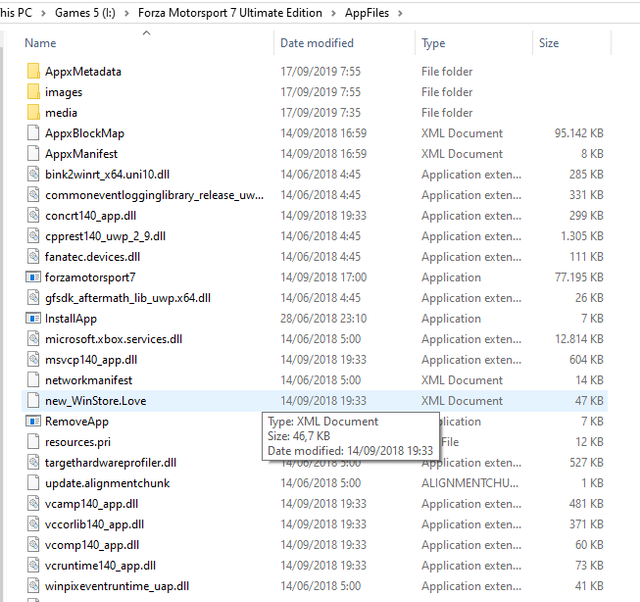640x602 pixels.
Task: Select the AppxMetadata folder icon
Action: point(33,71)
